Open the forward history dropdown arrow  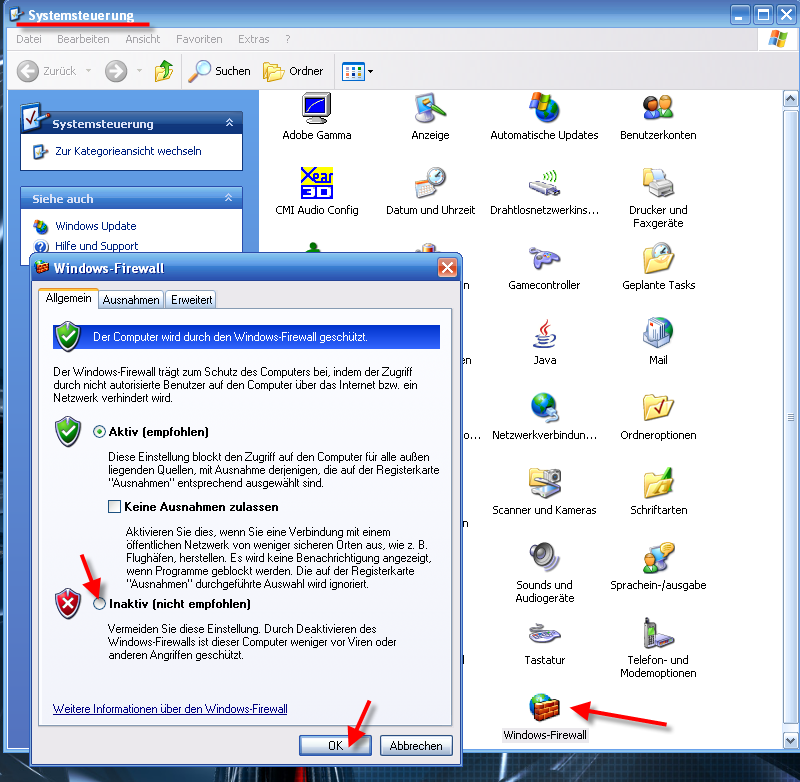tap(139, 71)
